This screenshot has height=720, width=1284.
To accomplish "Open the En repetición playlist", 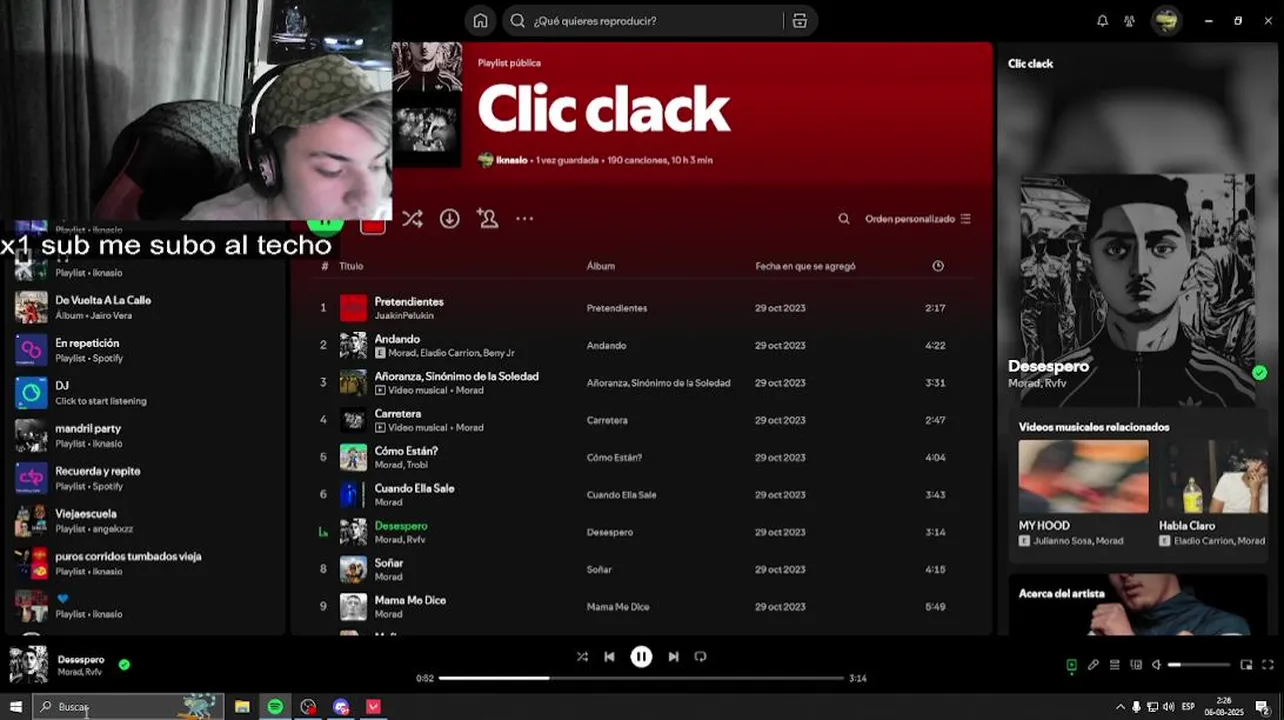I will pos(146,350).
